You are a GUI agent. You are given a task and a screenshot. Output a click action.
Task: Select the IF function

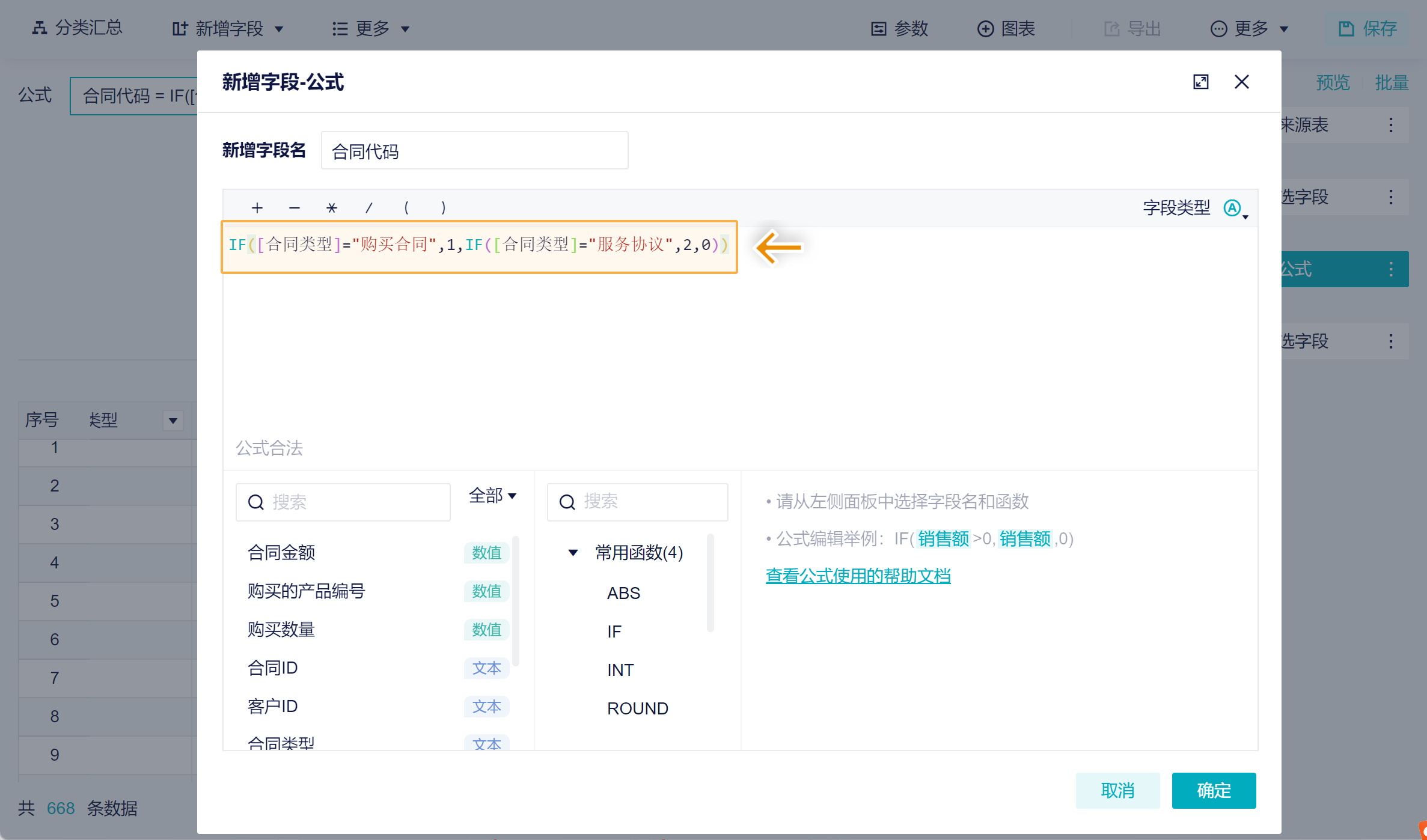[x=614, y=632]
